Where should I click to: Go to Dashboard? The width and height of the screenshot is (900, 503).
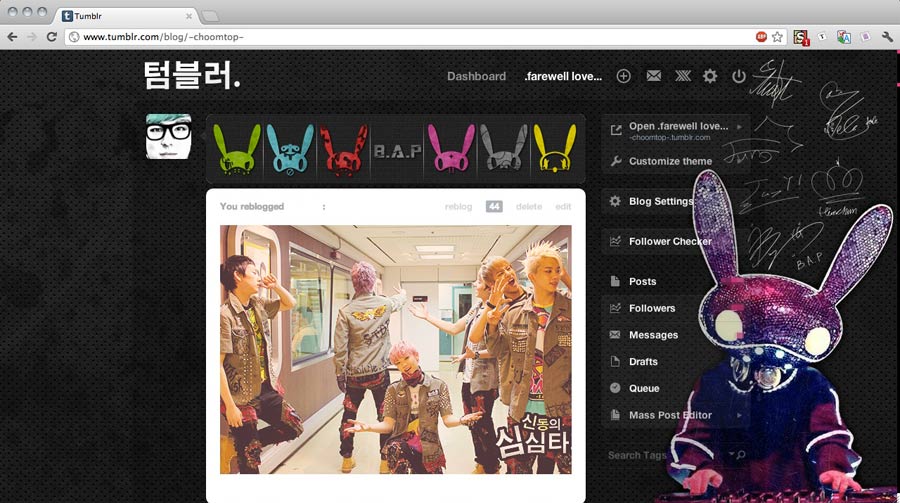click(x=476, y=76)
